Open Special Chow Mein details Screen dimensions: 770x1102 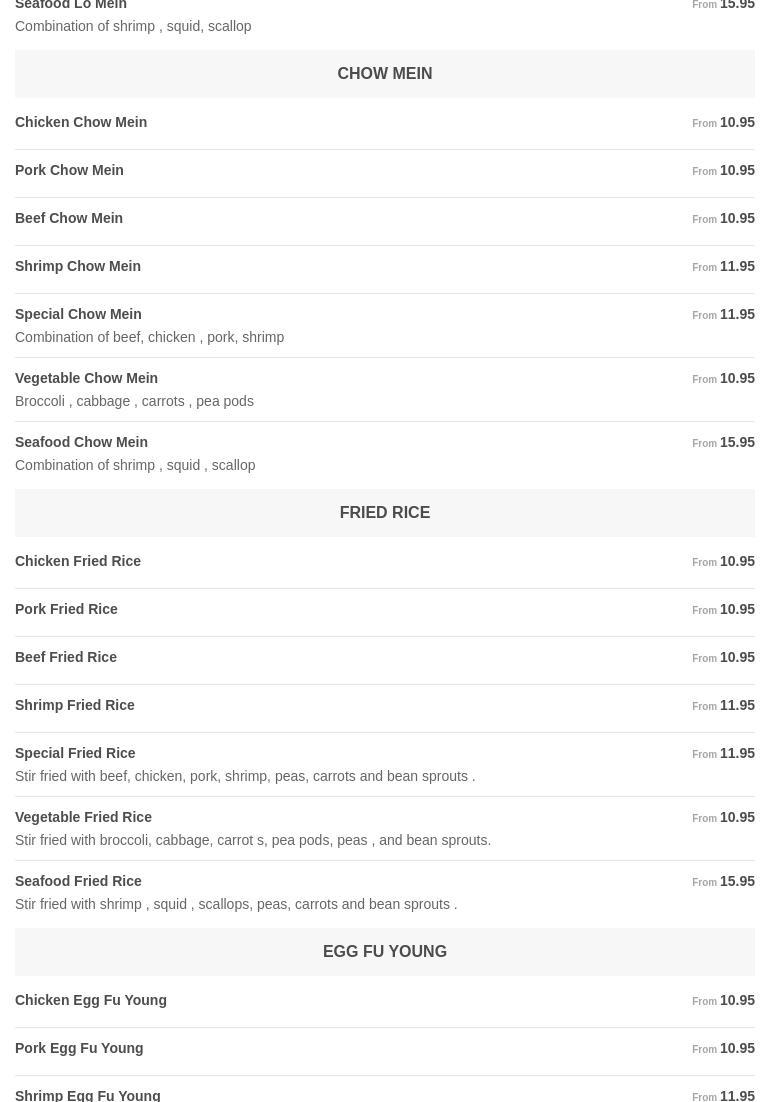pos(78,314)
